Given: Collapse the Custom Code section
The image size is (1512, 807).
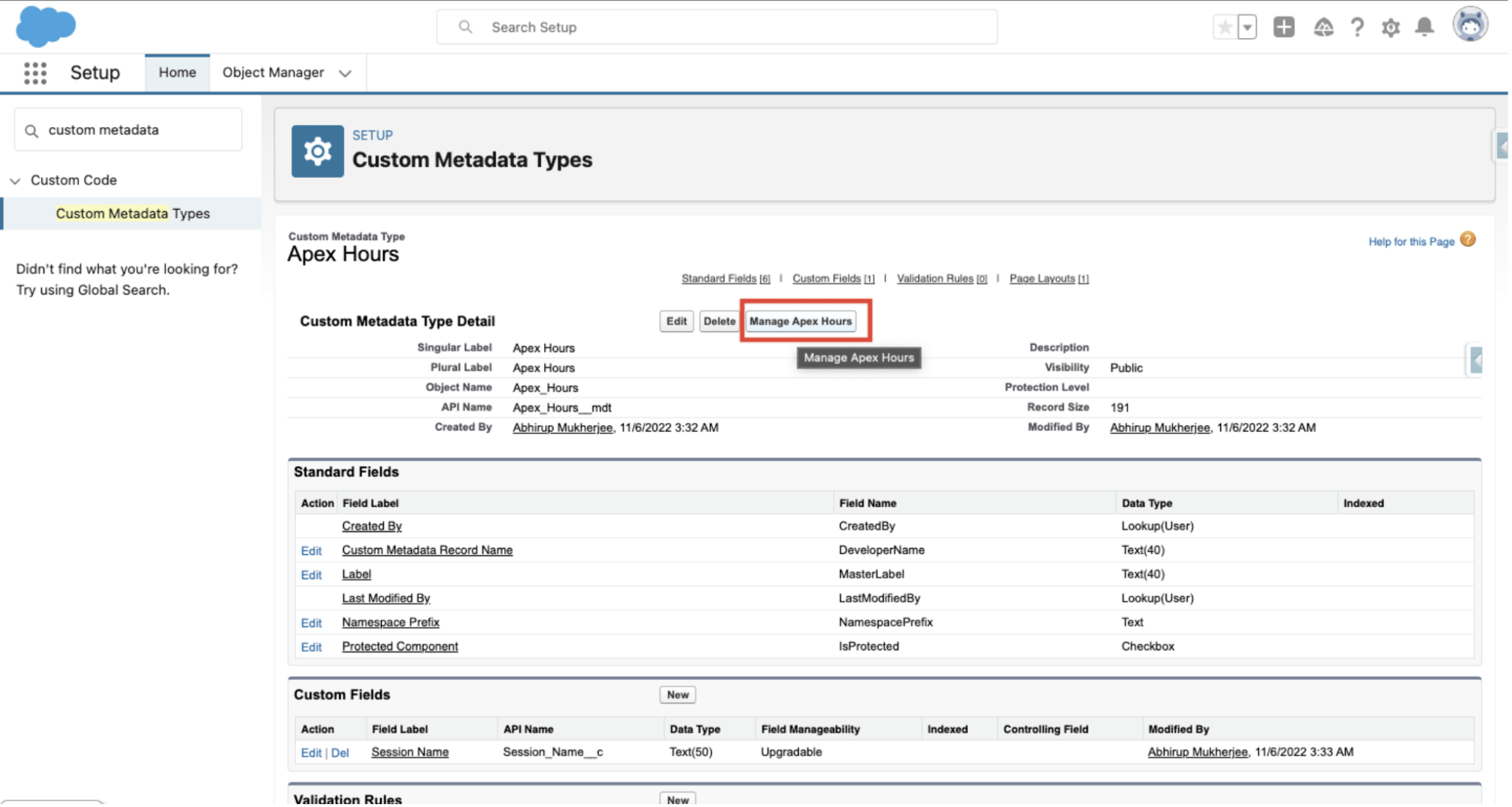Looking at the screenshot, I should pos(16,179).
